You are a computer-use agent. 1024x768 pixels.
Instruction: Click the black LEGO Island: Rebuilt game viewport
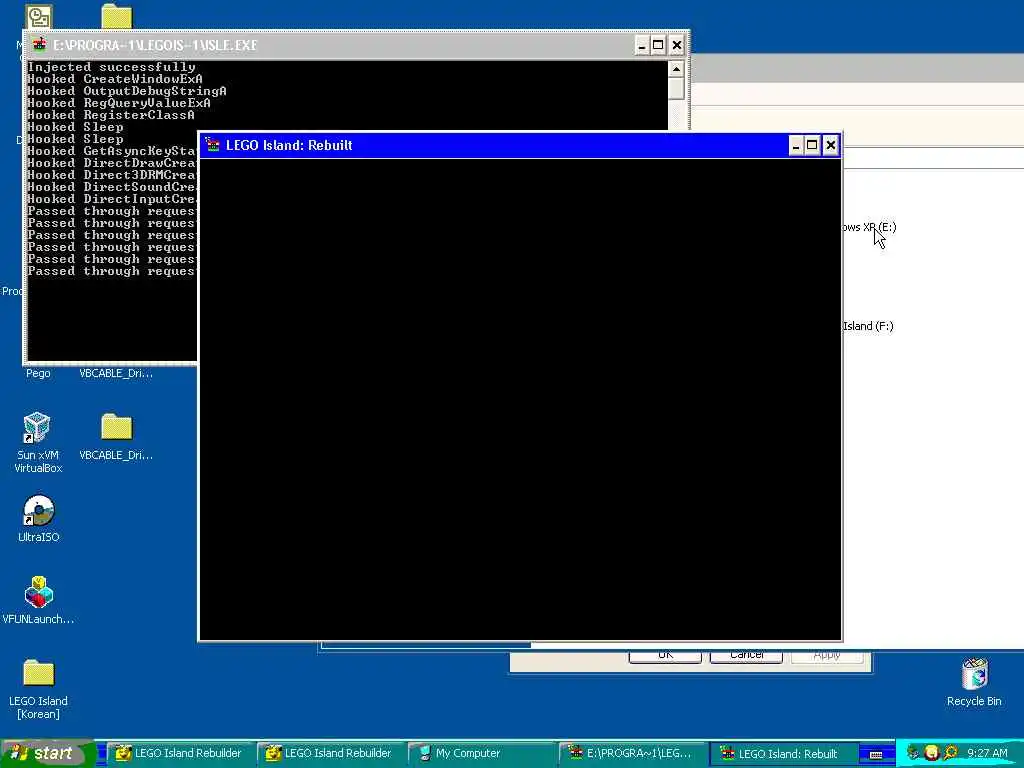(x=520, y=399)
